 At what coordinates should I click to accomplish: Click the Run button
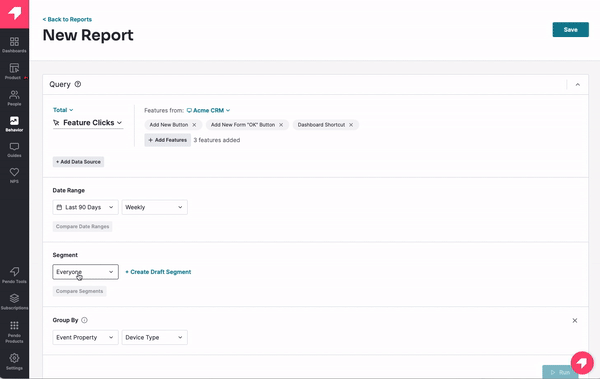click(x=560, y=372)
